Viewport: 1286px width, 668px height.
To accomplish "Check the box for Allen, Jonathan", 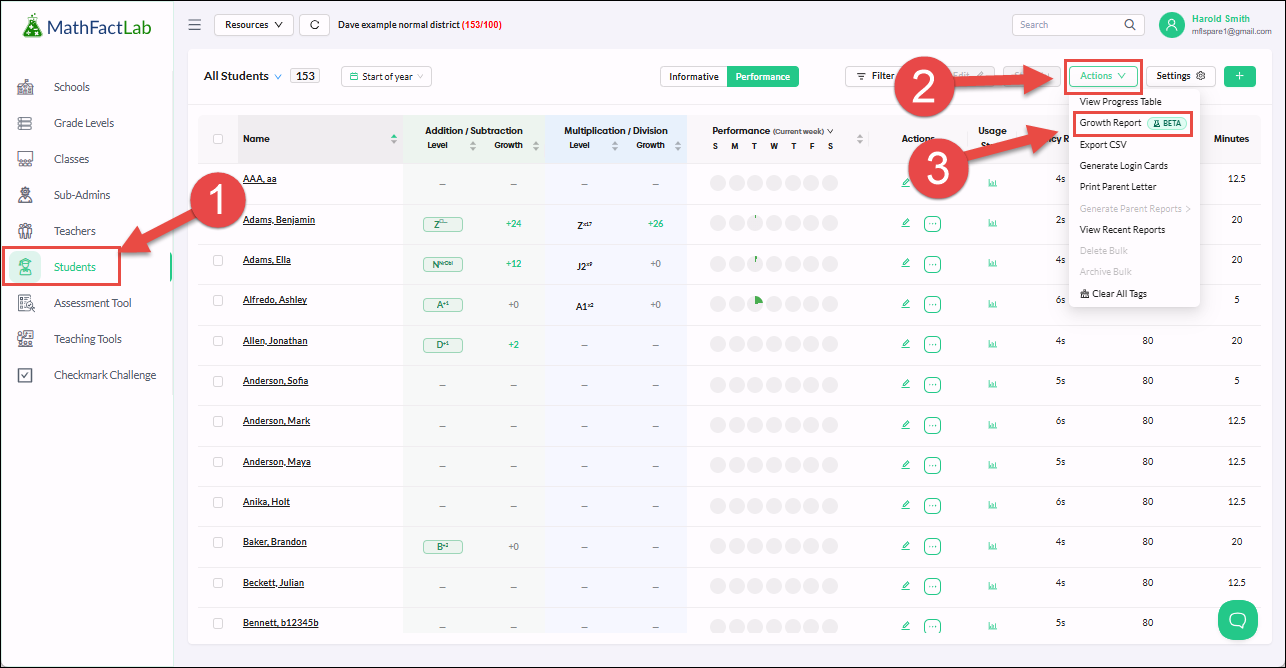I will [218, 341].
